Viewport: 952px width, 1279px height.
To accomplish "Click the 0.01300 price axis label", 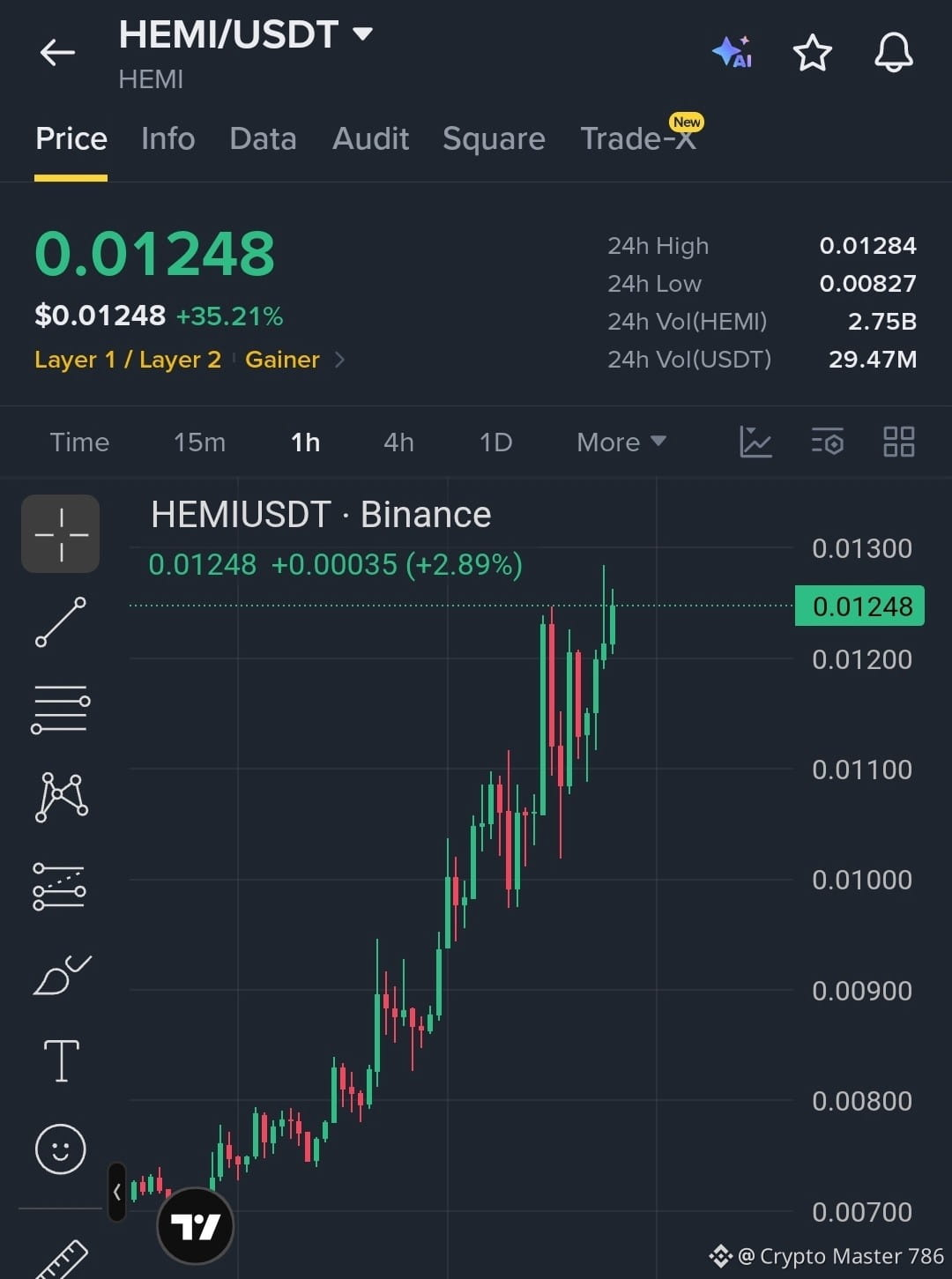I will coord(862,549).
